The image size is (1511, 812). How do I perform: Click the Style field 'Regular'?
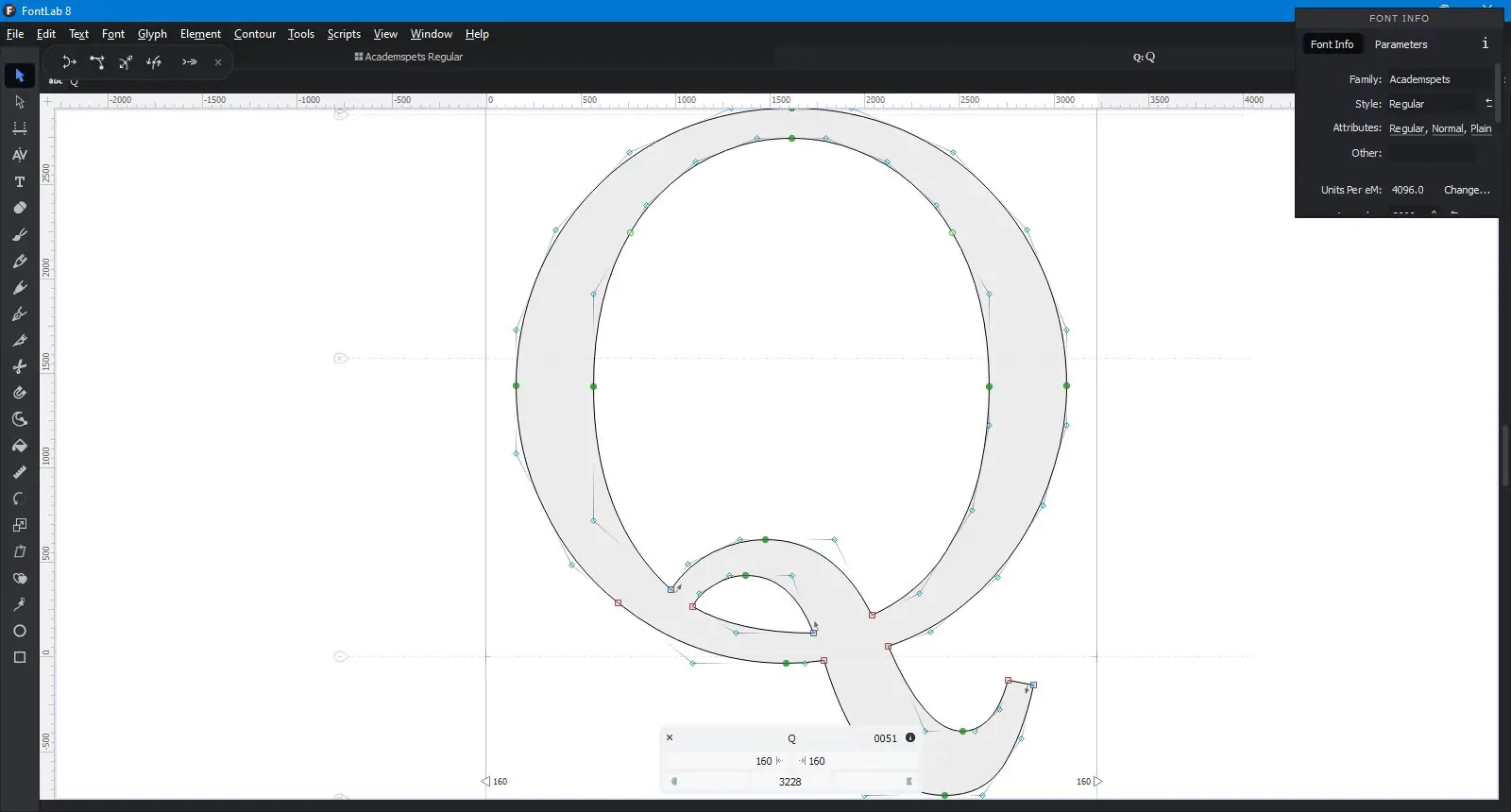tap(1431, 104)
